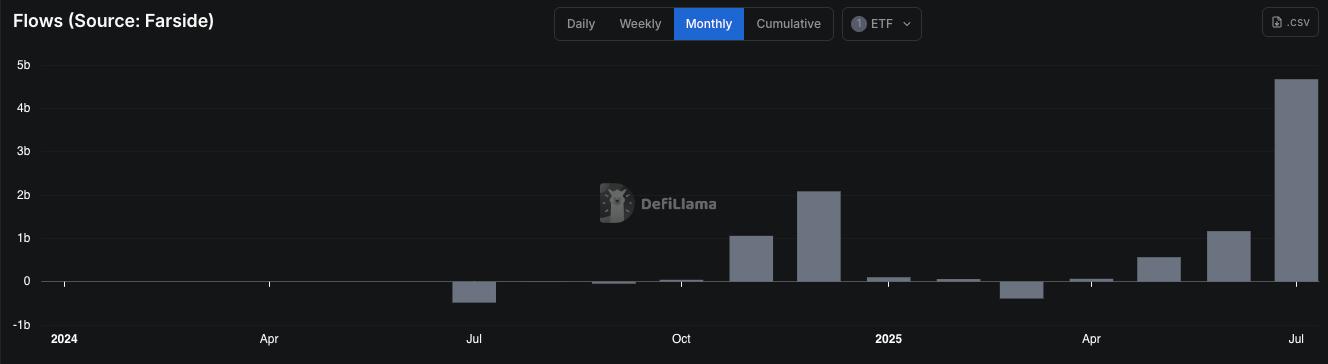Click the ETF dropdown chevron arrow
The height and width of the screenshot is (364, 1328).
pyautogui.click(x=907, y=24)
